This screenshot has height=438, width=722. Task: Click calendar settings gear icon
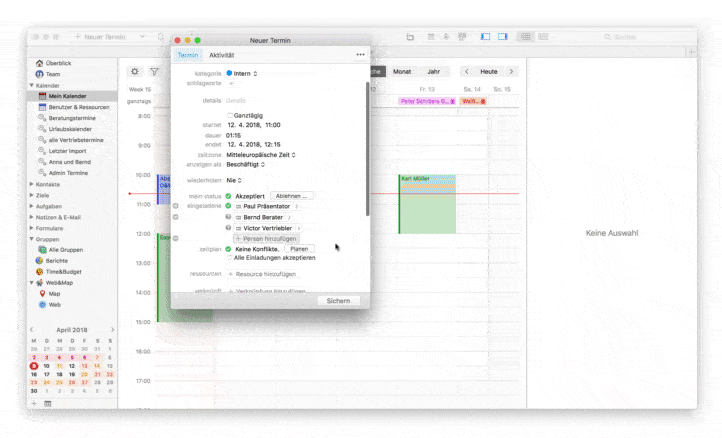click(134, 71)
